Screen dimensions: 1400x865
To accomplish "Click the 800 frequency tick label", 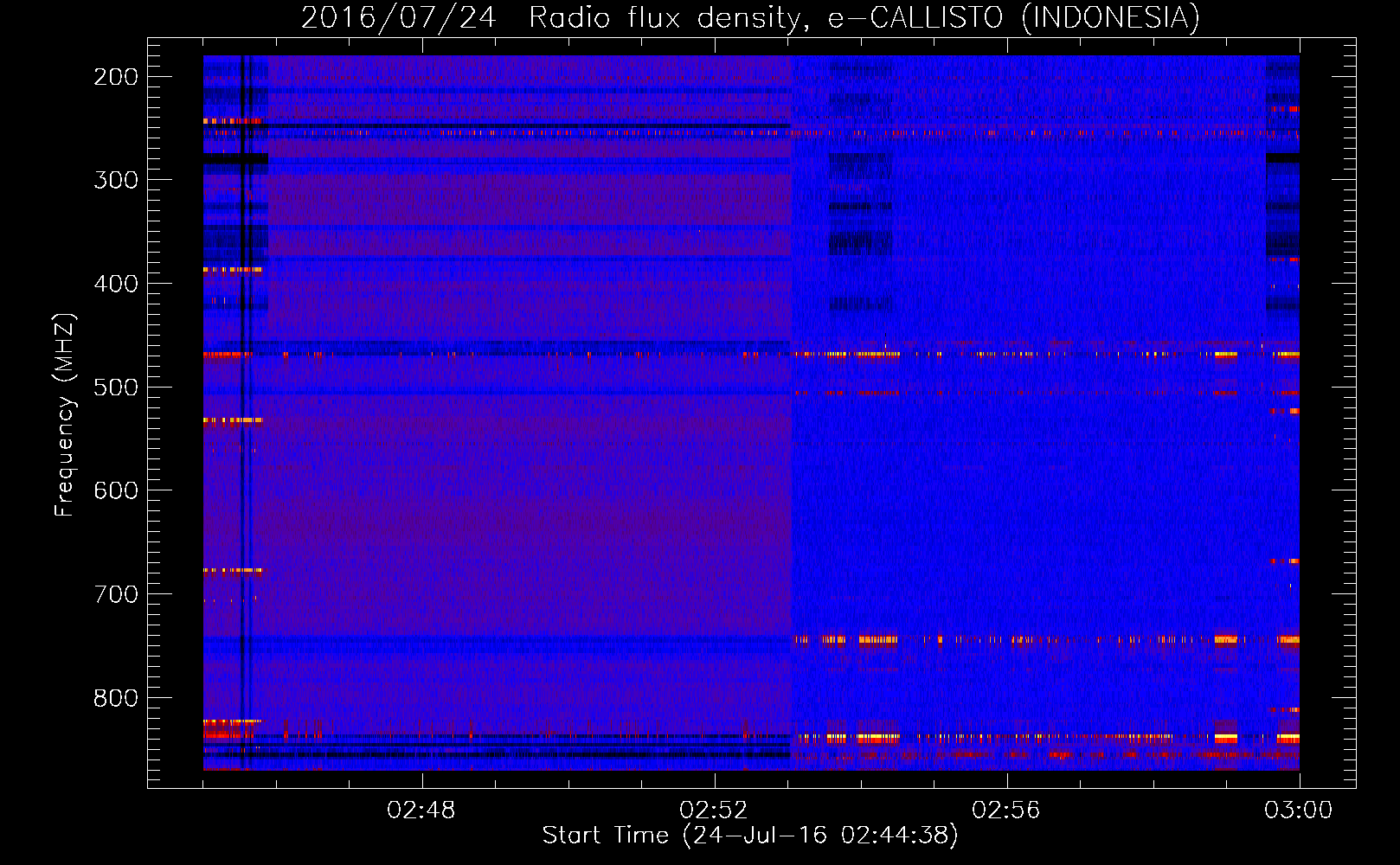I will [116, 697].
